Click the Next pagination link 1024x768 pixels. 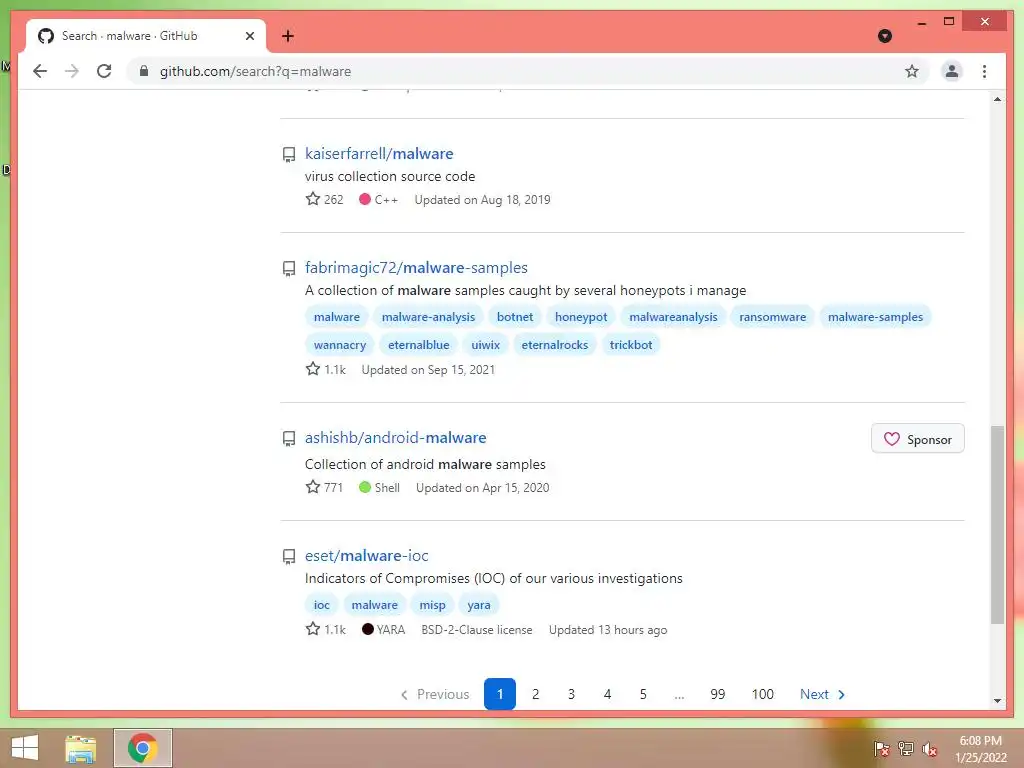823,694
